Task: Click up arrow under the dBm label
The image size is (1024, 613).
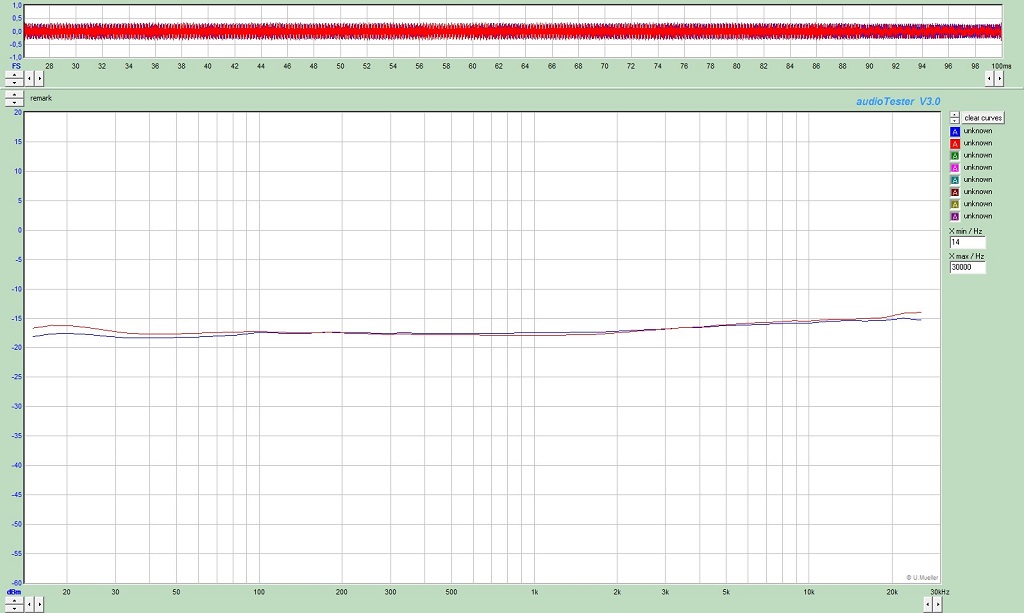Action: (14, 600)
